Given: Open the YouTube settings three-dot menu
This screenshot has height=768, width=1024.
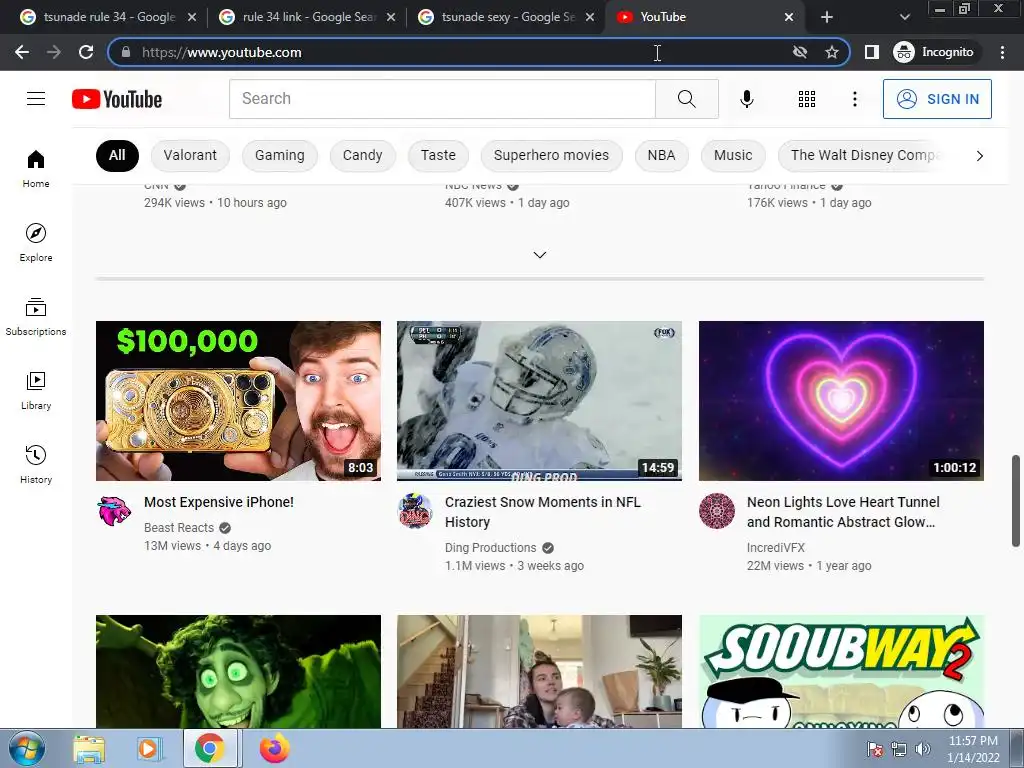Looking at the screenshot, I should point(854,99).
